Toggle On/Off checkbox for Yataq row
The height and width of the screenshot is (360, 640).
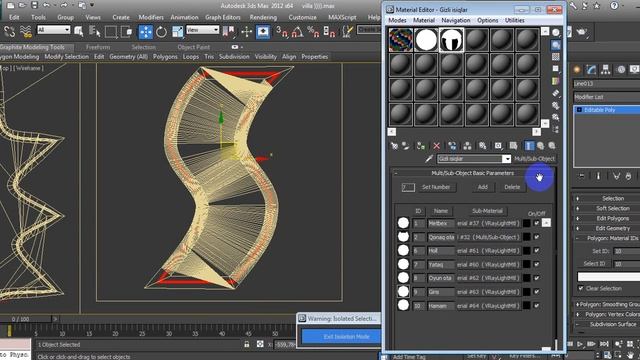(537, 264)
